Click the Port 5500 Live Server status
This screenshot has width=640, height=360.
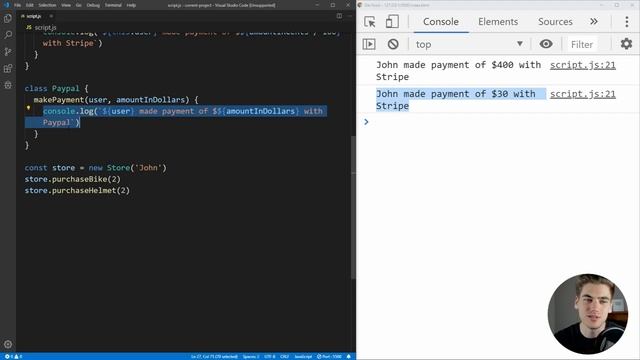point(329,356)
